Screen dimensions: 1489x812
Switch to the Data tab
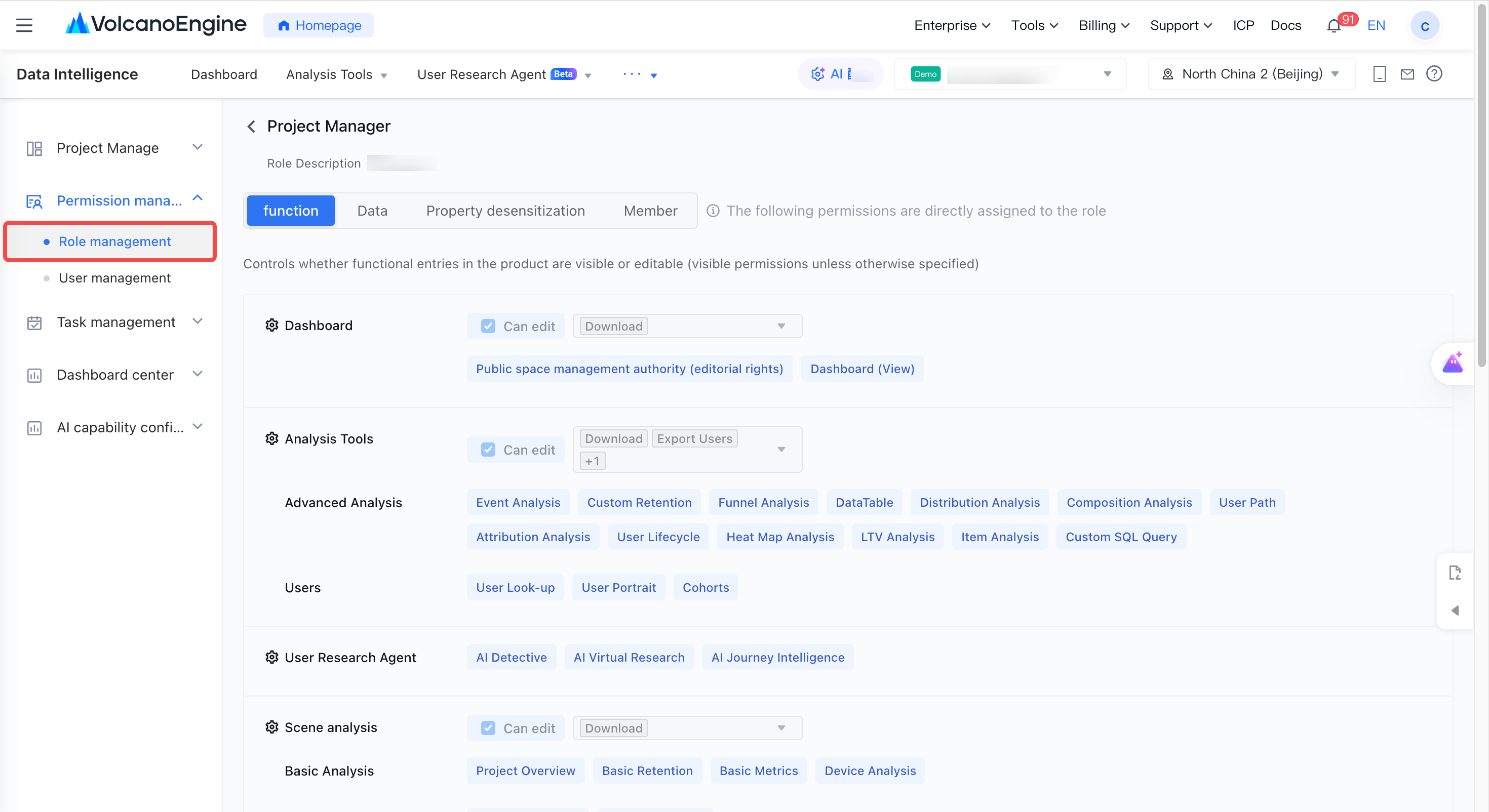click(x=372, y=211)
